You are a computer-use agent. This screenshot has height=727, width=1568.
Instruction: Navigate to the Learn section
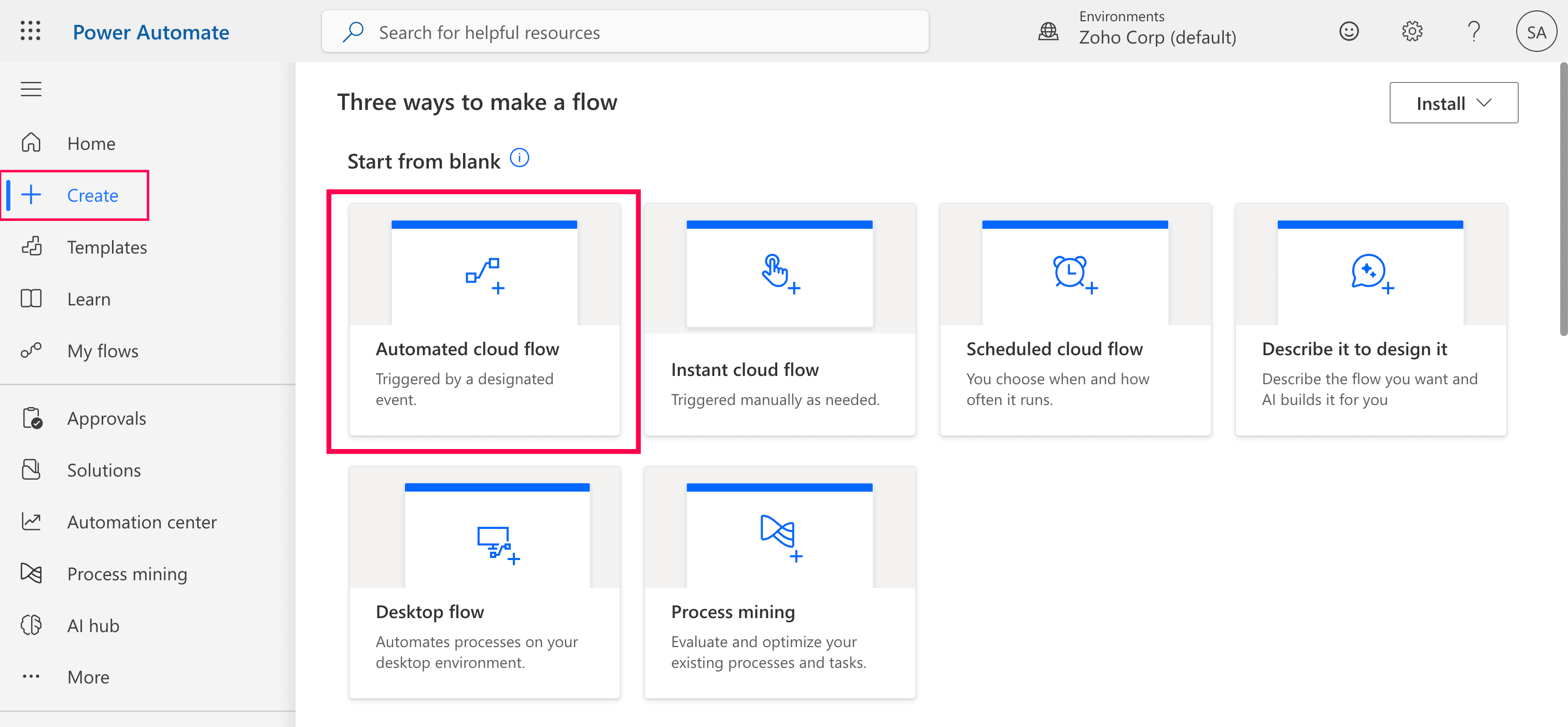point(89,299)
